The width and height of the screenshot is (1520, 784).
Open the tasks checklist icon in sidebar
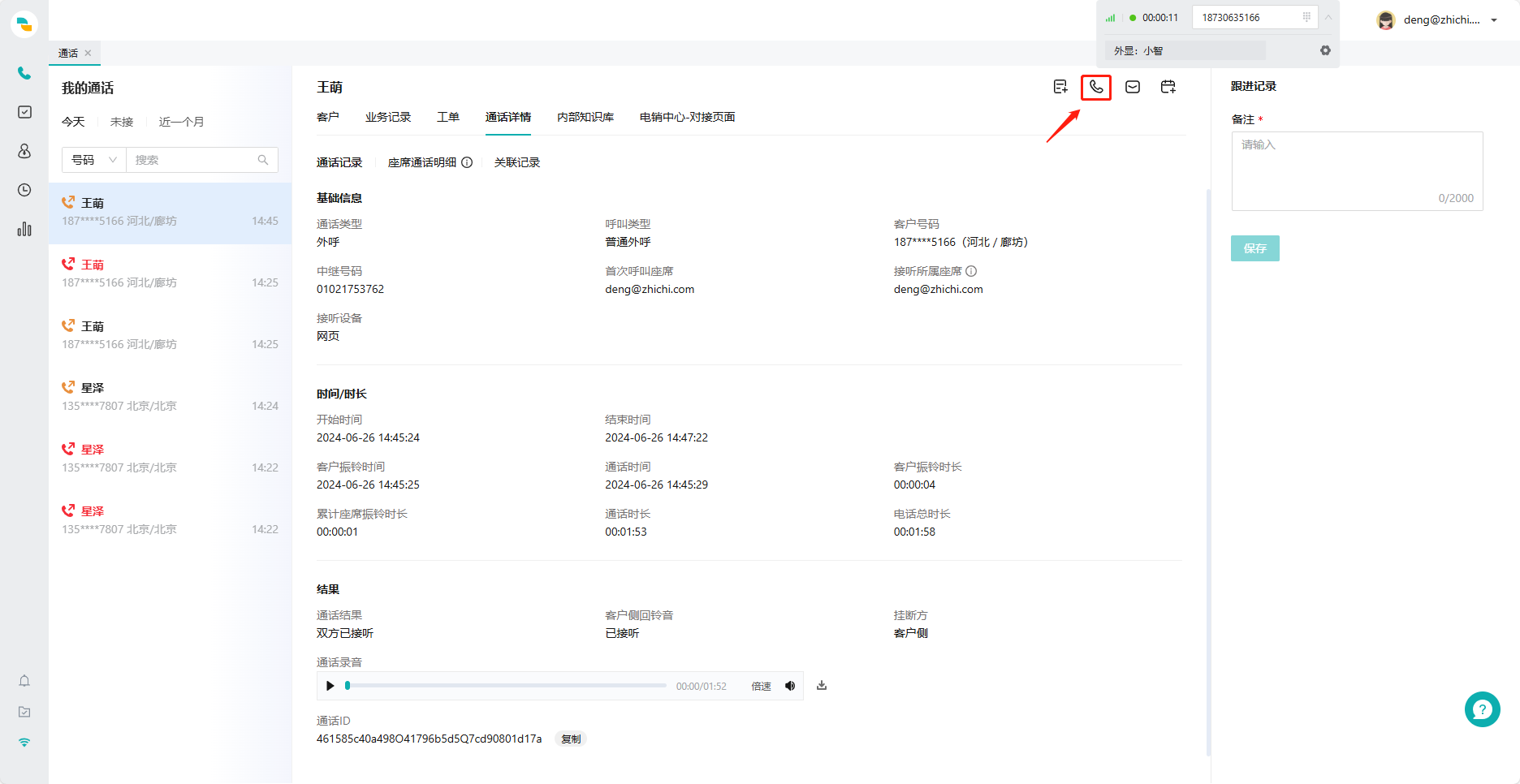tap(24, 112)
